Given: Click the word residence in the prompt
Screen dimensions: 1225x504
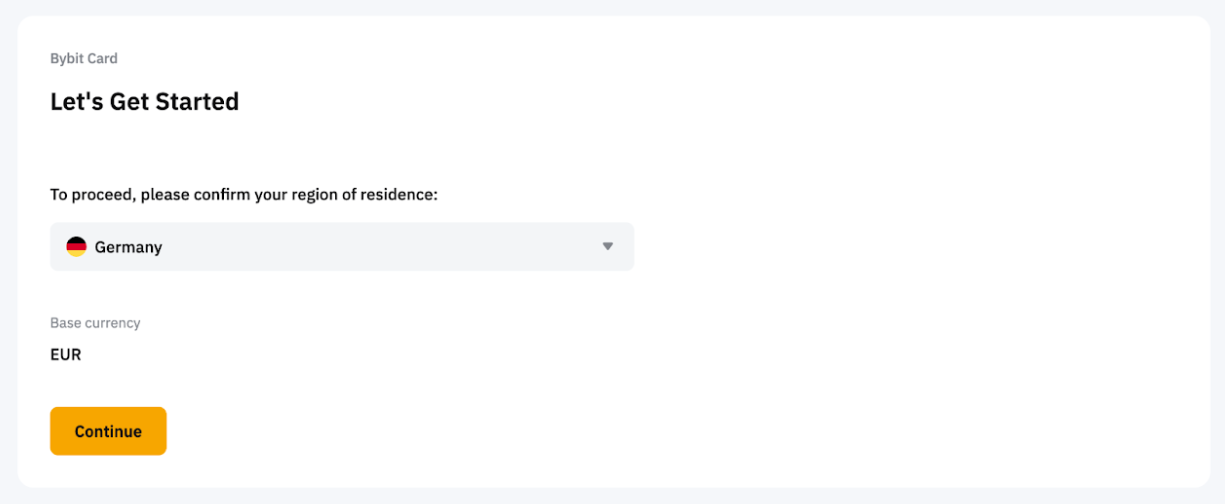Looking at the screenshot, I should (x=401, y=194).
